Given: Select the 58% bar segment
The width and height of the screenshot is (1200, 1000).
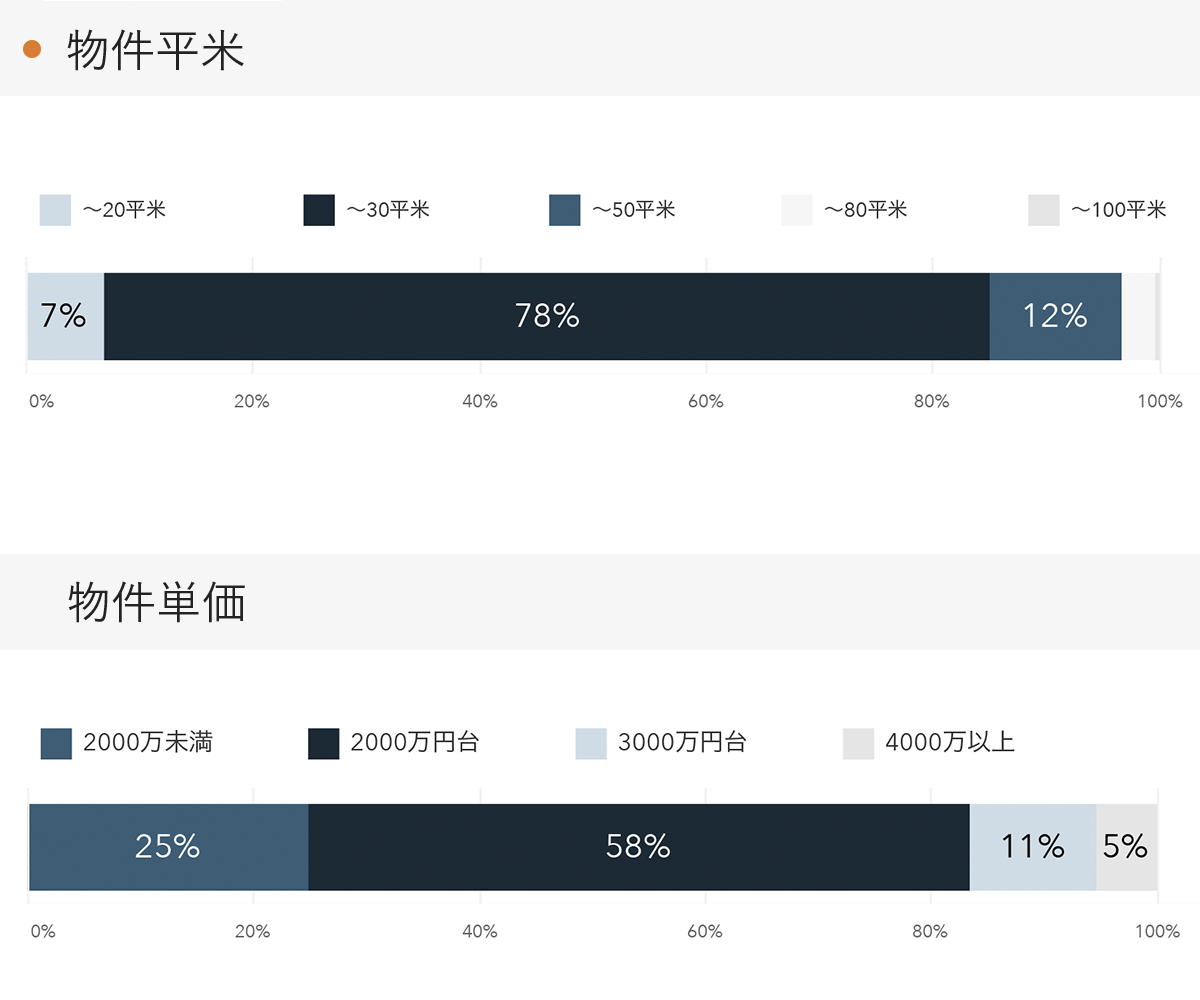Looking at the screenshot, I should 638,847.
